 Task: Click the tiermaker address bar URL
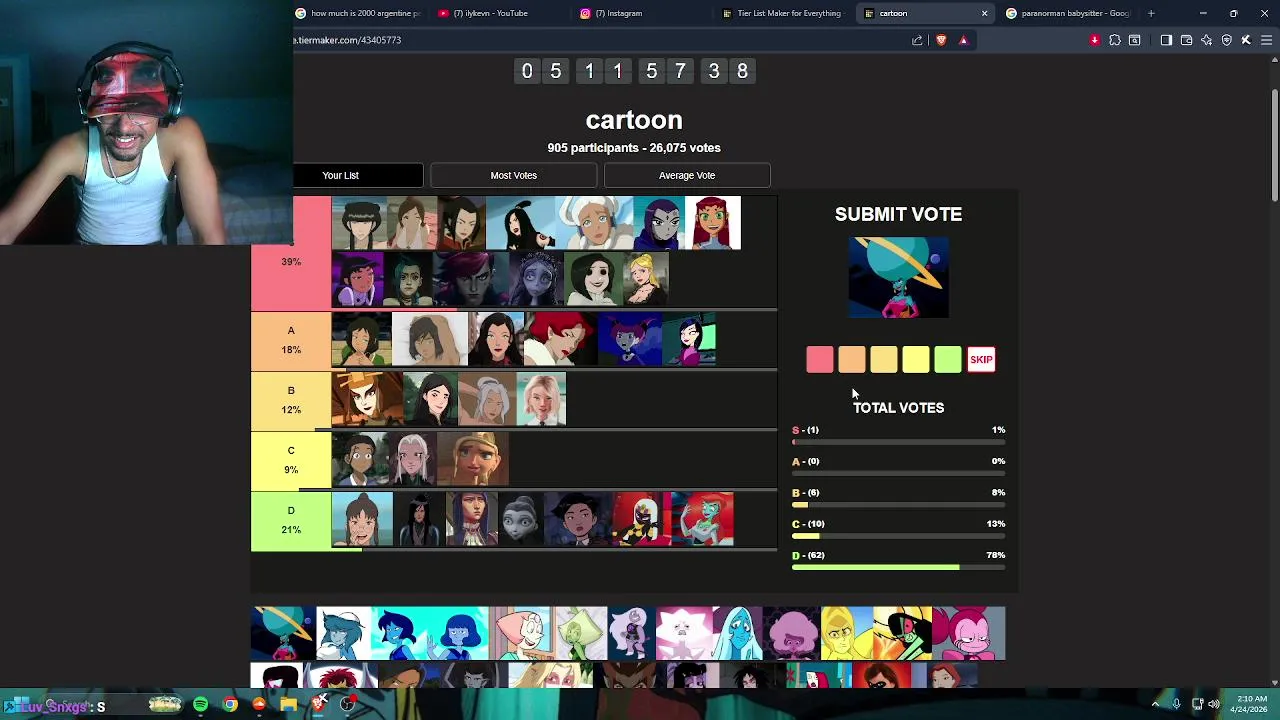pos(347,40)
